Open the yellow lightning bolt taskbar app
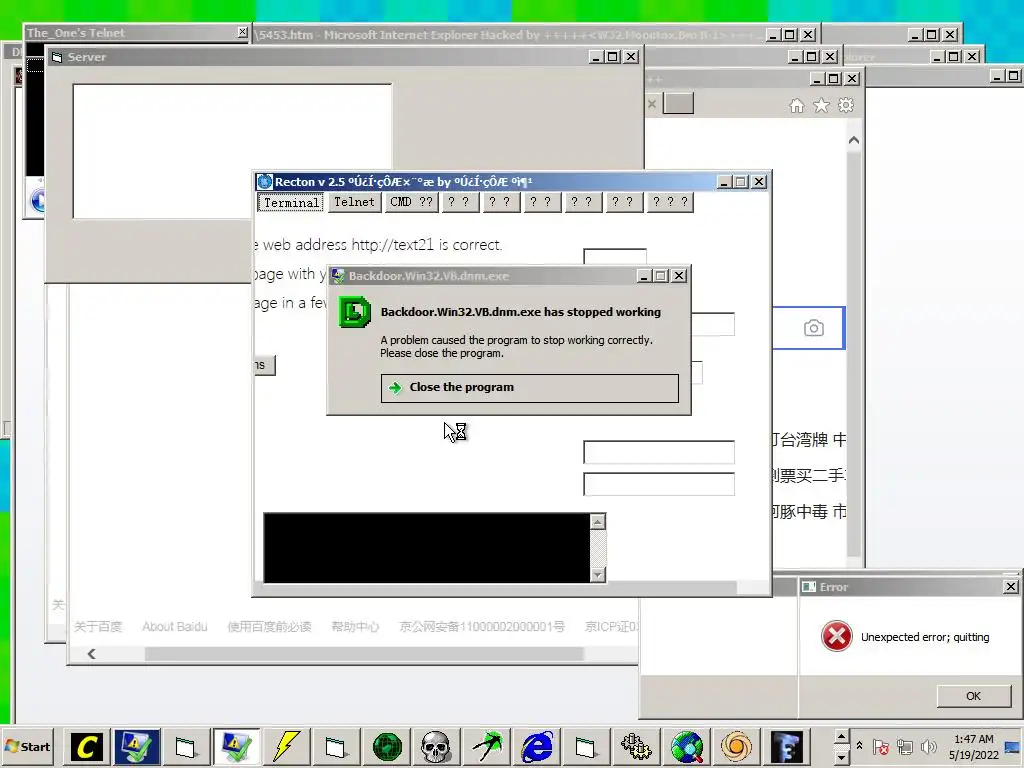 (x=286, y=746)
